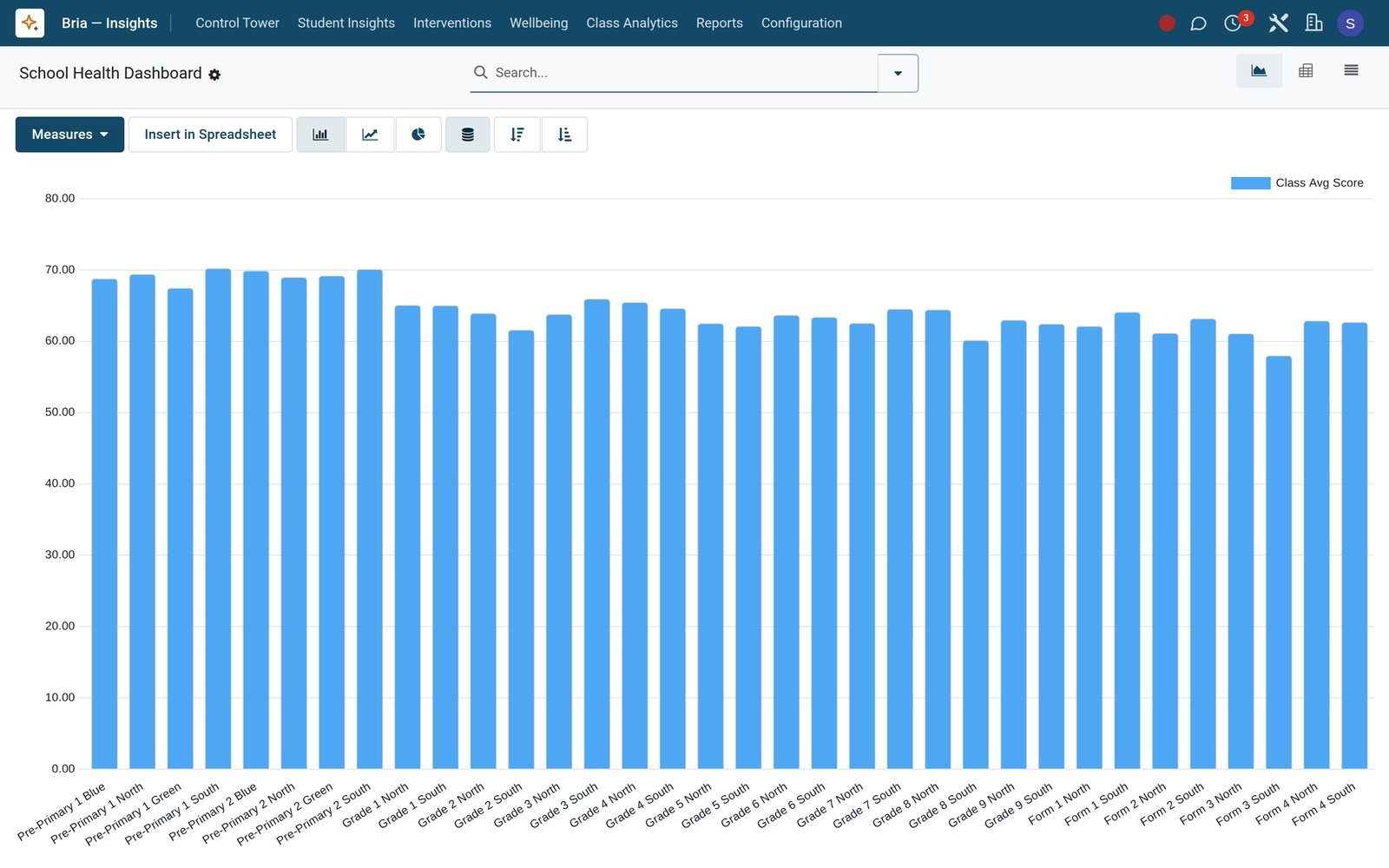Click the Grade 7 South bar

[900, 539]
